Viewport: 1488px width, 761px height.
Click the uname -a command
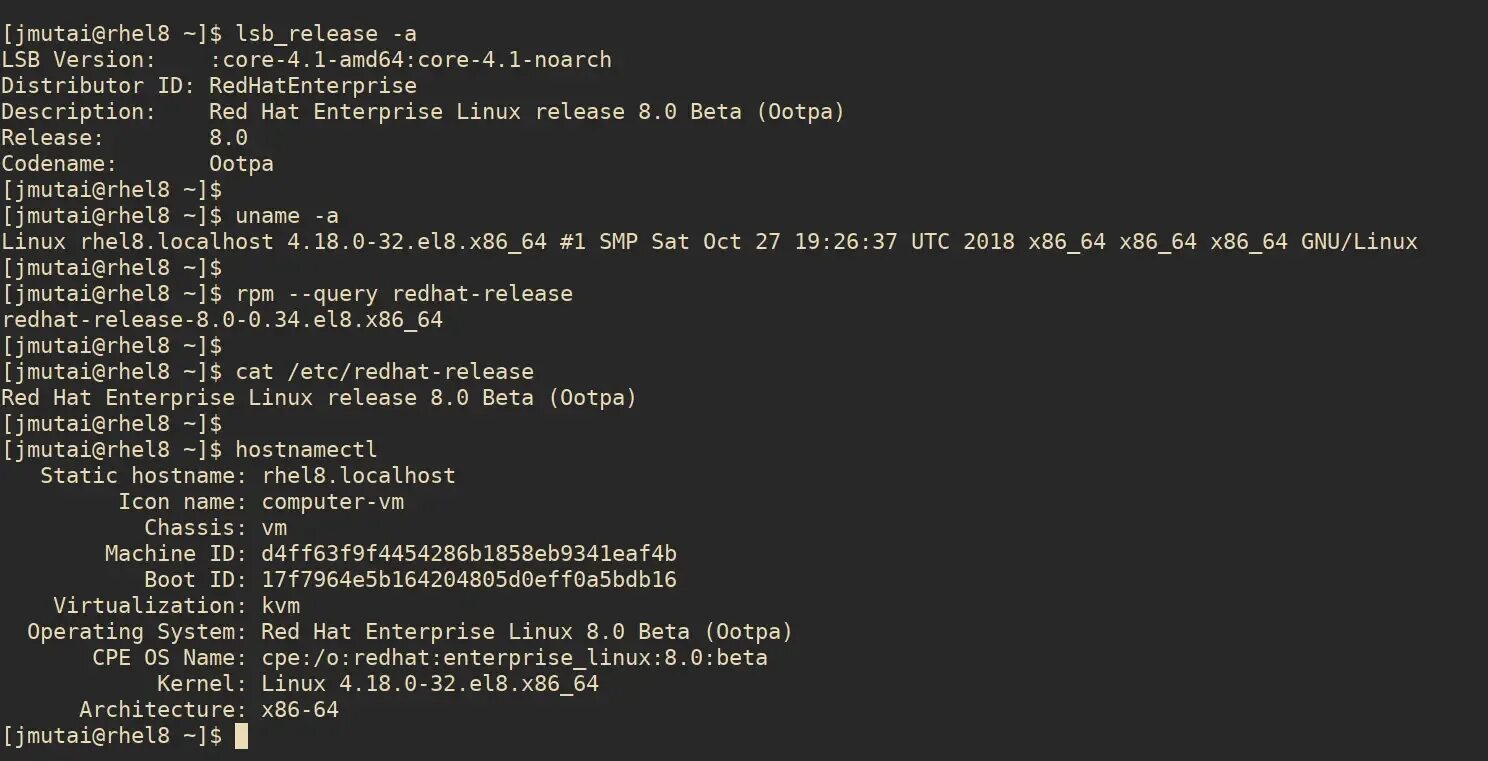click(287, 216)
